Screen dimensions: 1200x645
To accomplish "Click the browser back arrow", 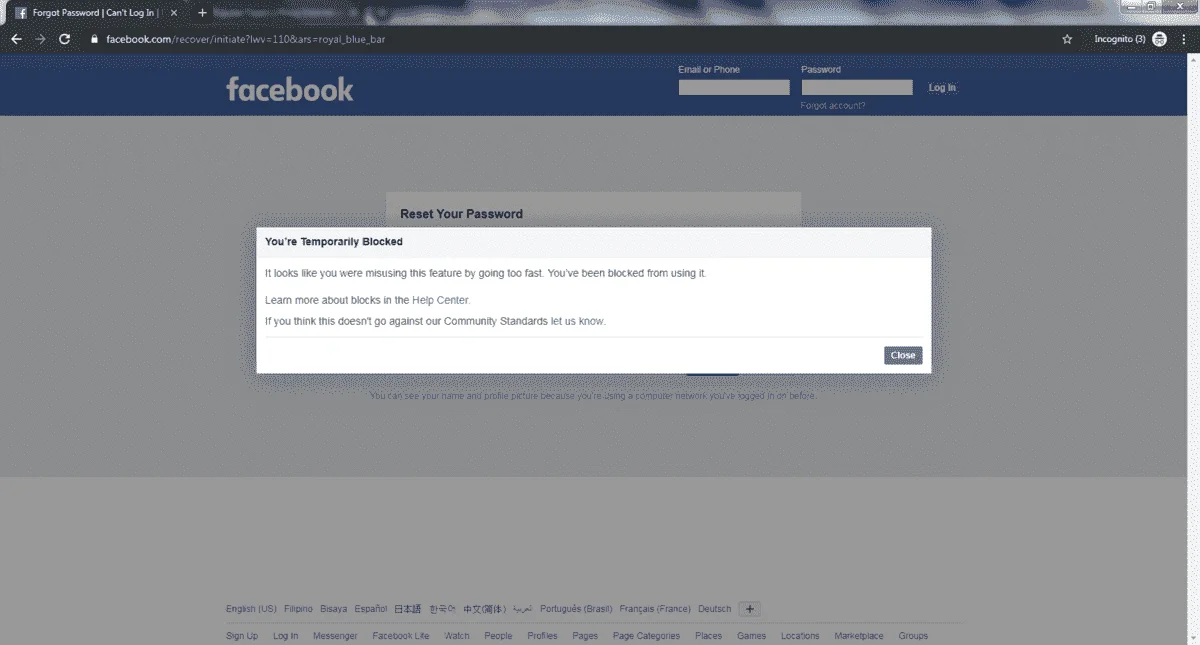I will (16, 39).
